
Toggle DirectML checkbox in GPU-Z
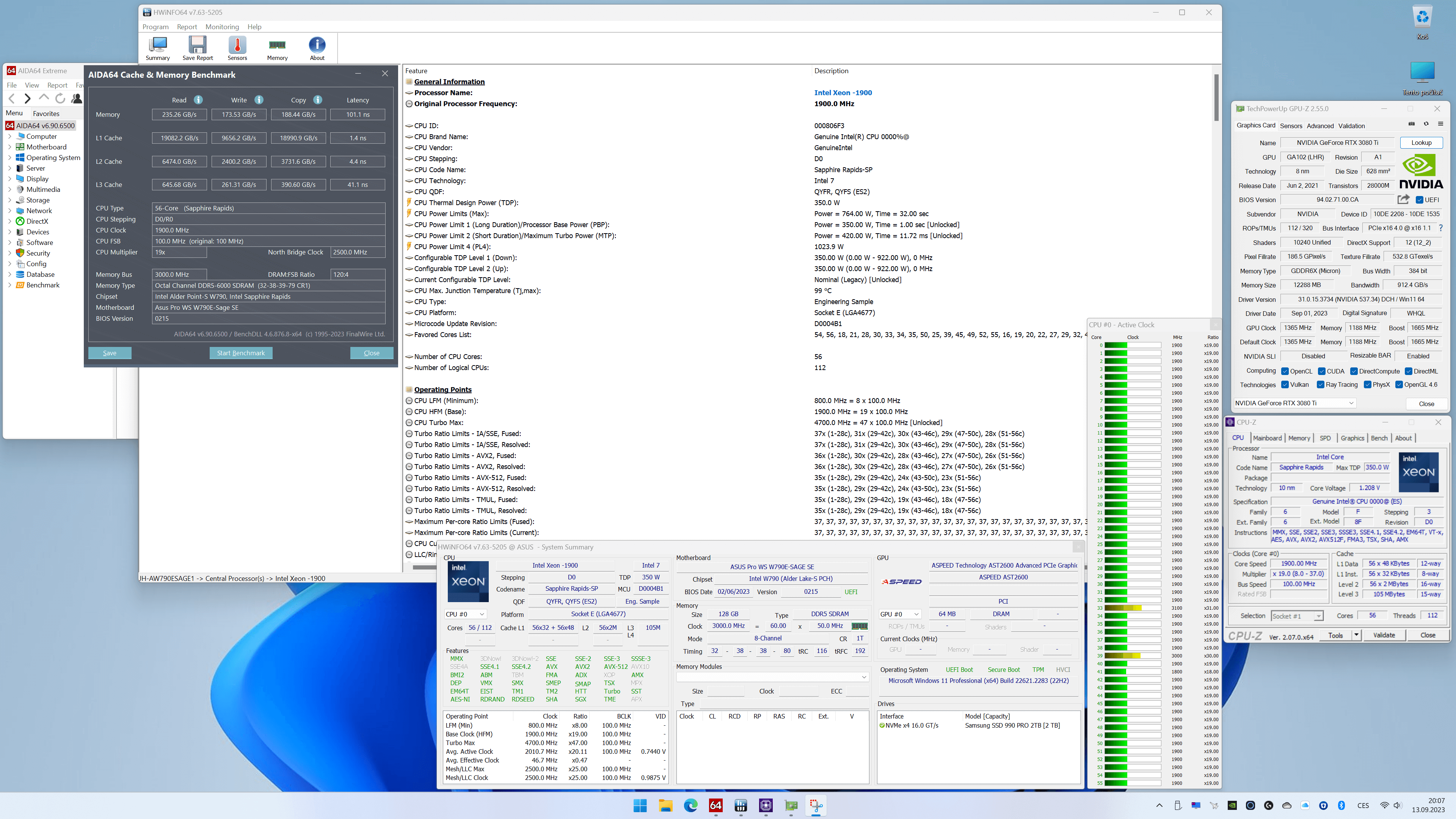pos(1409,371)
